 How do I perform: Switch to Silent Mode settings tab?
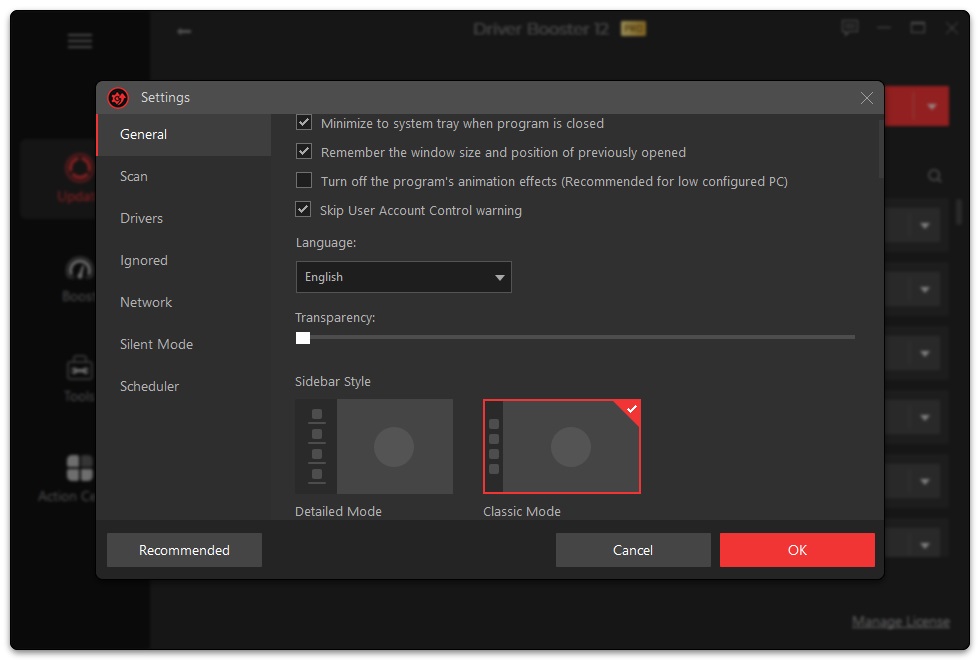point(184,344)
